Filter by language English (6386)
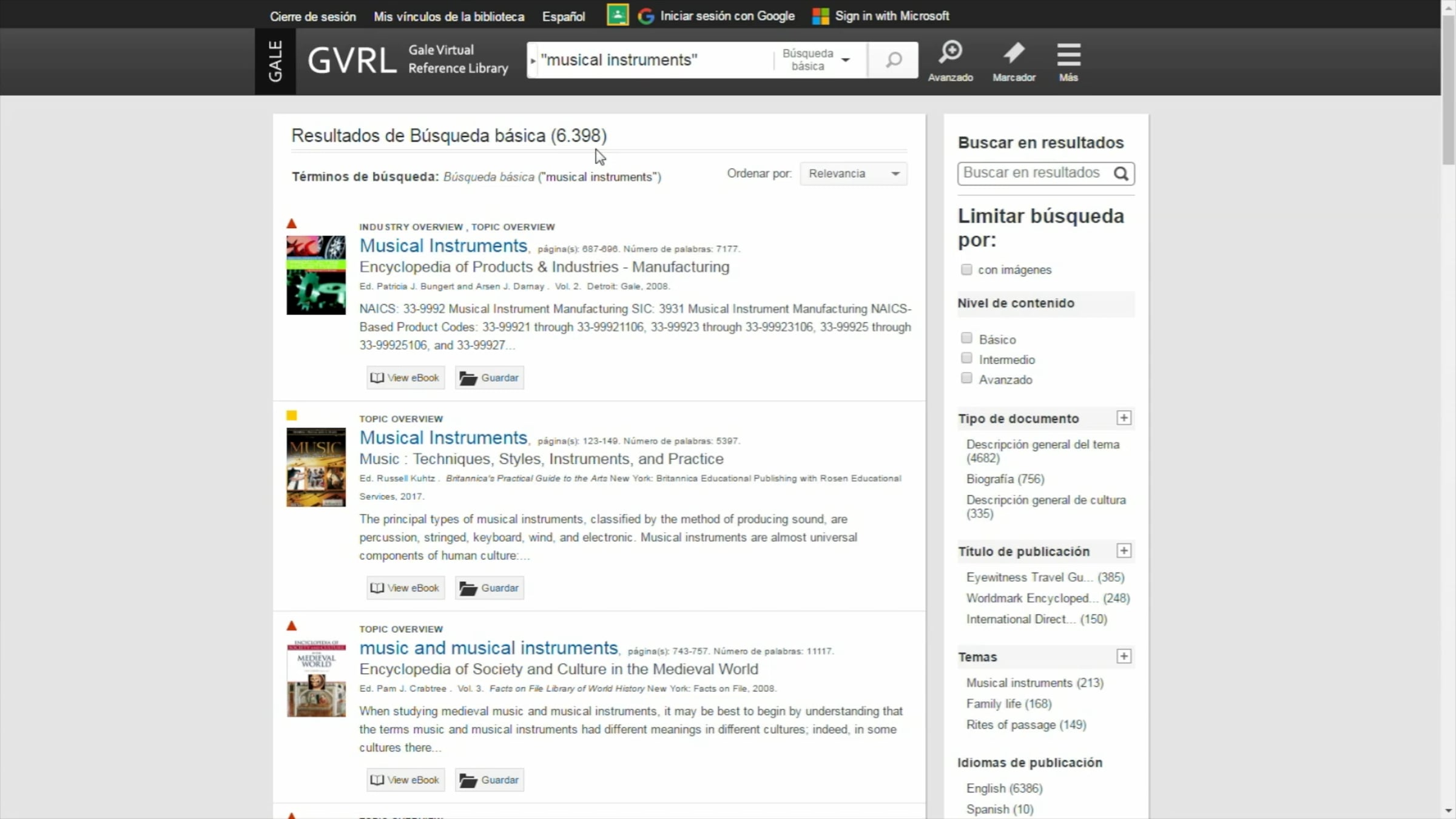 coord(1004,788)
